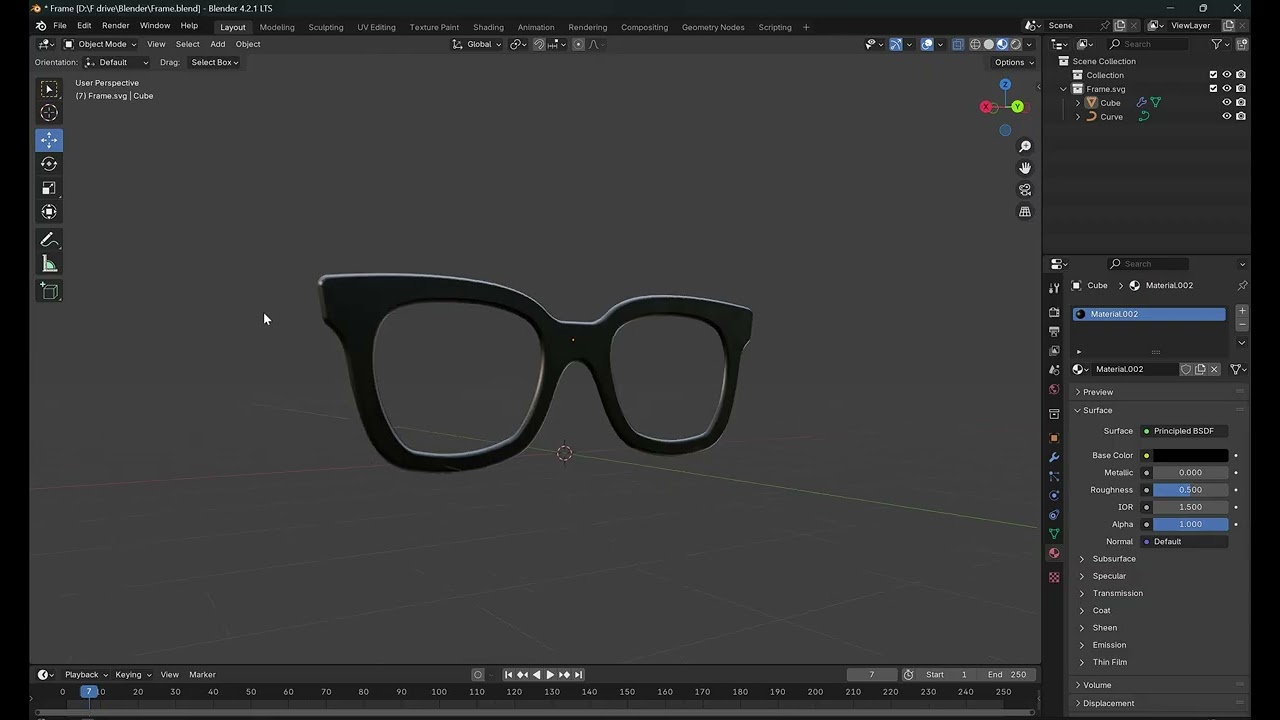Open the Global orientation dropdown
The height and width of the screenshot is (720, 1280).
(x=476, y=44)
